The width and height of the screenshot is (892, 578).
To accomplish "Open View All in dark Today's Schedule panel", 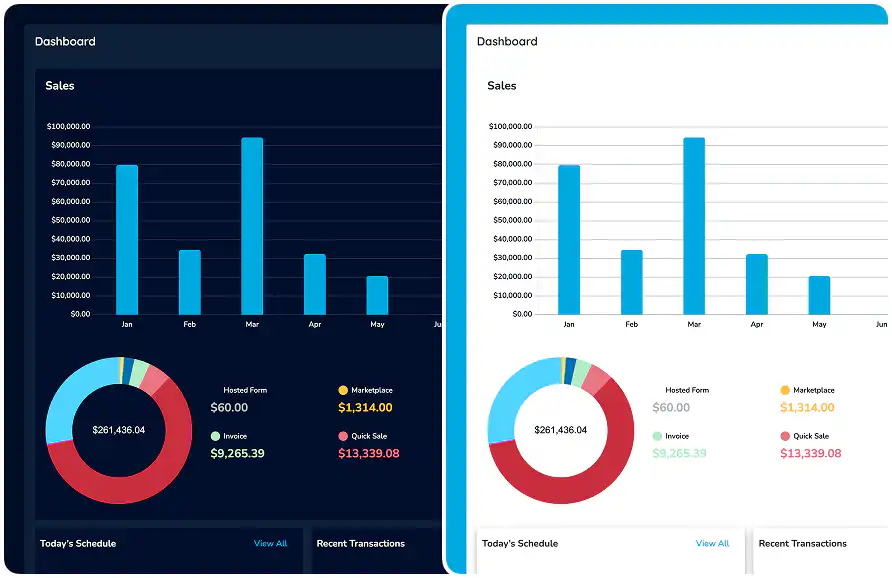I will click(x=270, y=543).
